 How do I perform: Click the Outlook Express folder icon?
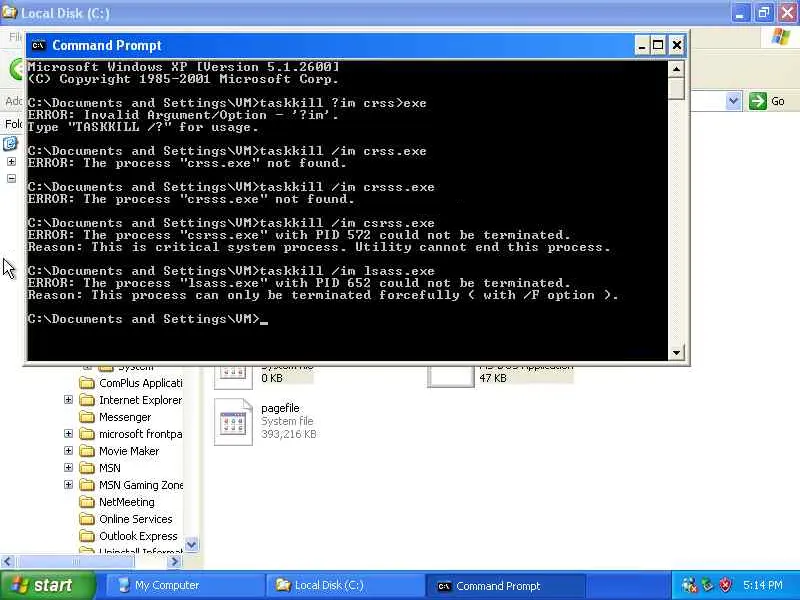pyautogui.click(x=87, y=536)
